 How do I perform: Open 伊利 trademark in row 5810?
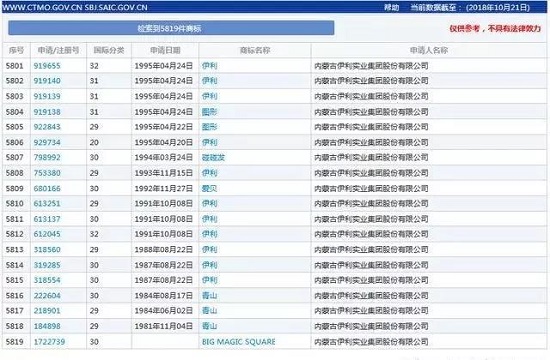click(209, 203)
